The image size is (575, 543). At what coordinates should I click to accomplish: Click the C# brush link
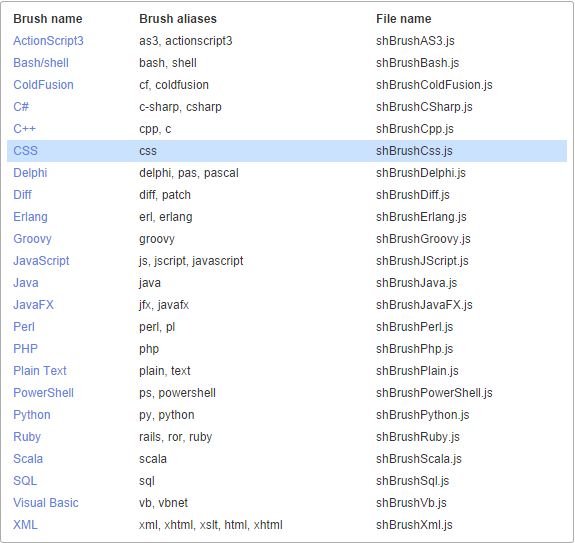tap(21, 107)
